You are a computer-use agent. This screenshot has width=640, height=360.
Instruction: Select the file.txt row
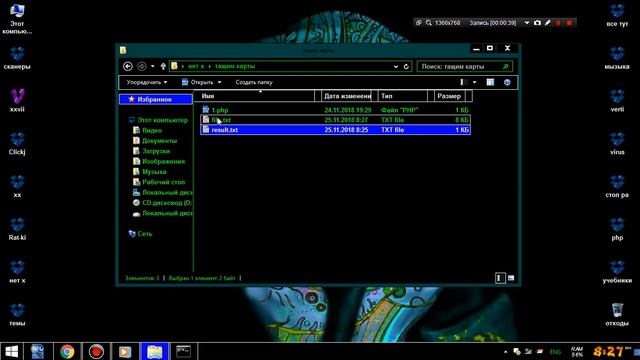coord(335,120)
